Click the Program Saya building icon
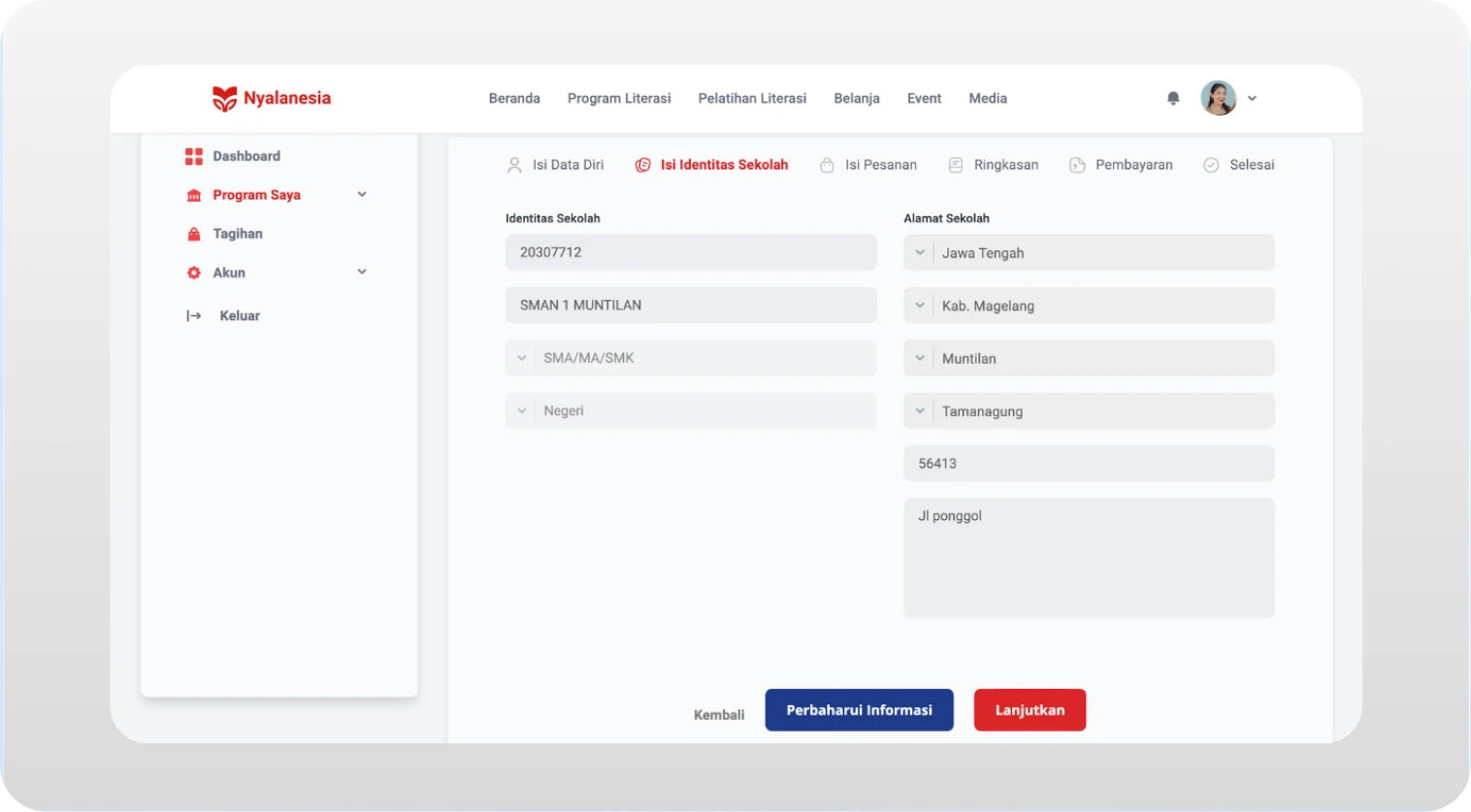 point(194,195)
